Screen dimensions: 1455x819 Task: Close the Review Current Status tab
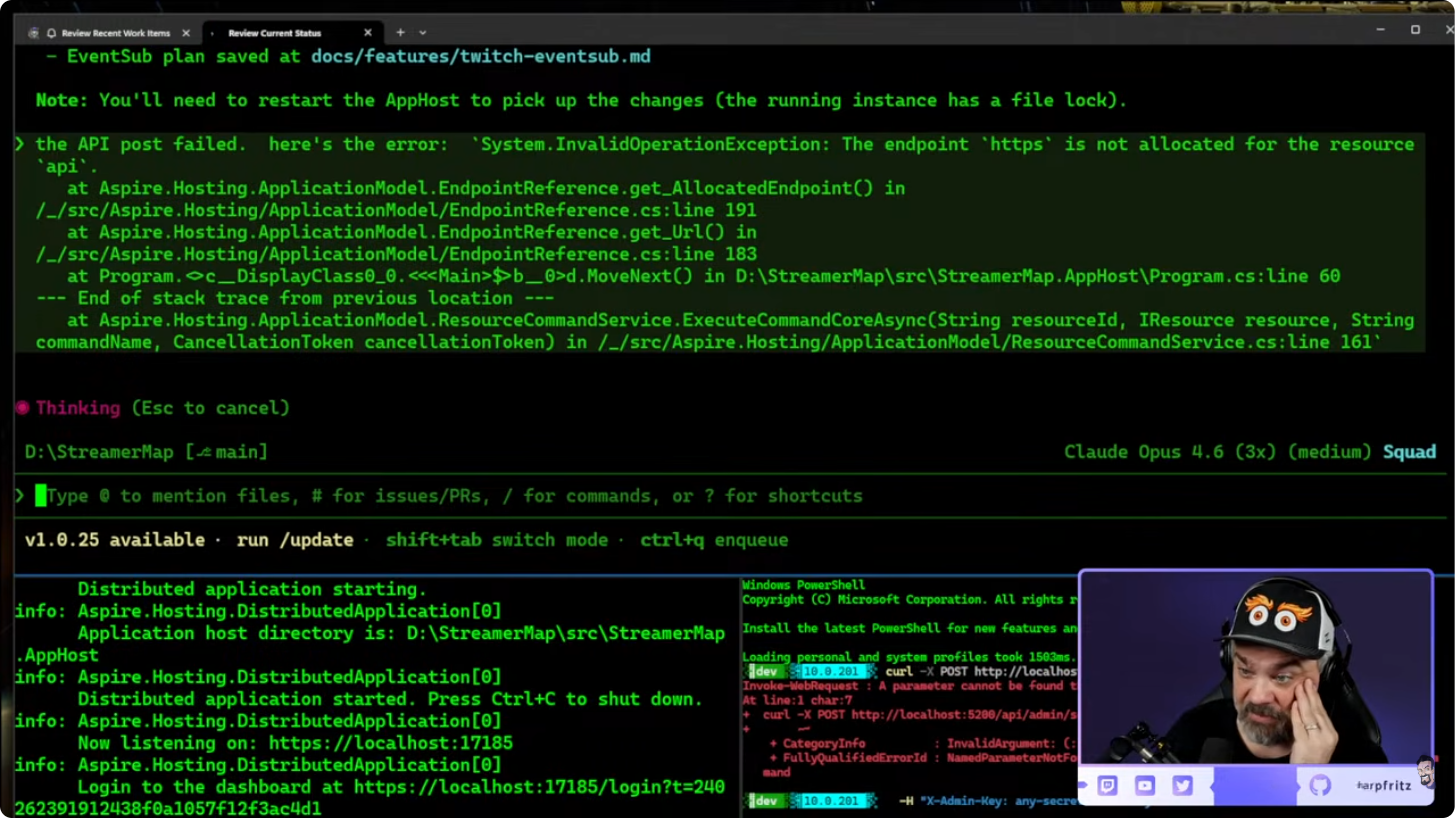pyautogui.click(x=368, y=33)
